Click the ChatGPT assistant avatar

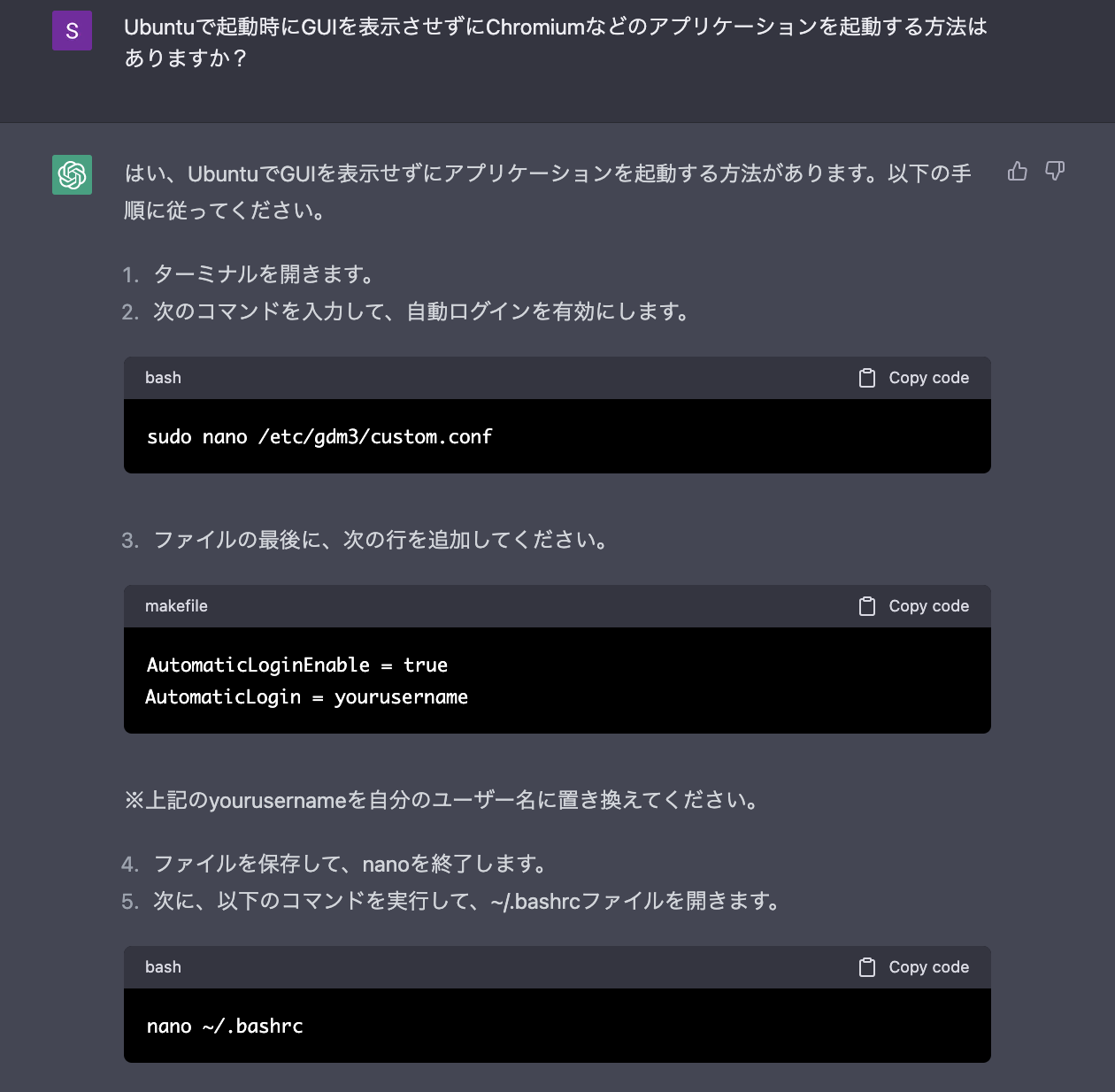(72, 175)
